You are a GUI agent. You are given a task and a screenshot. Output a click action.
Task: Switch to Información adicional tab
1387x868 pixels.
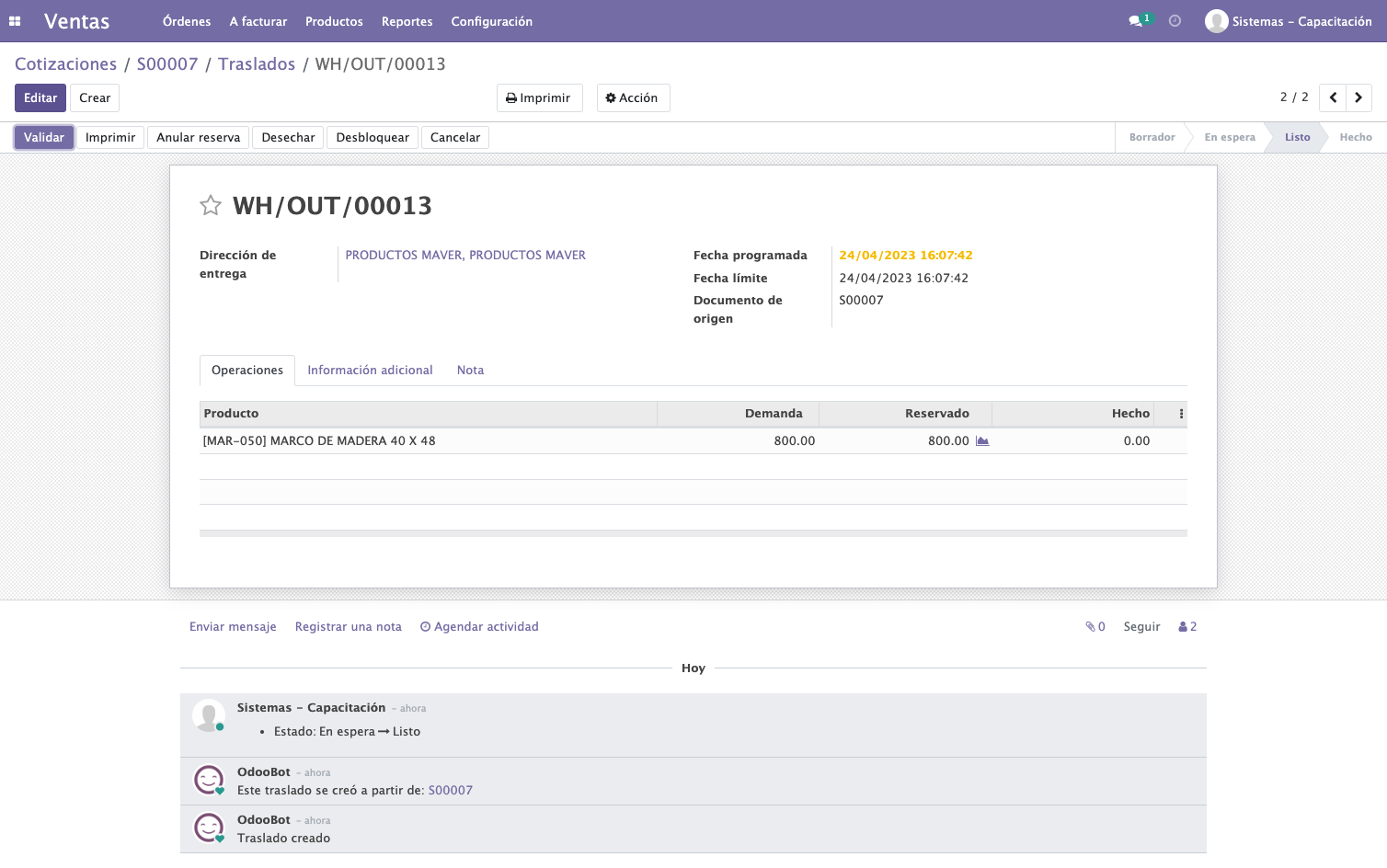click(x=370, y=371)
